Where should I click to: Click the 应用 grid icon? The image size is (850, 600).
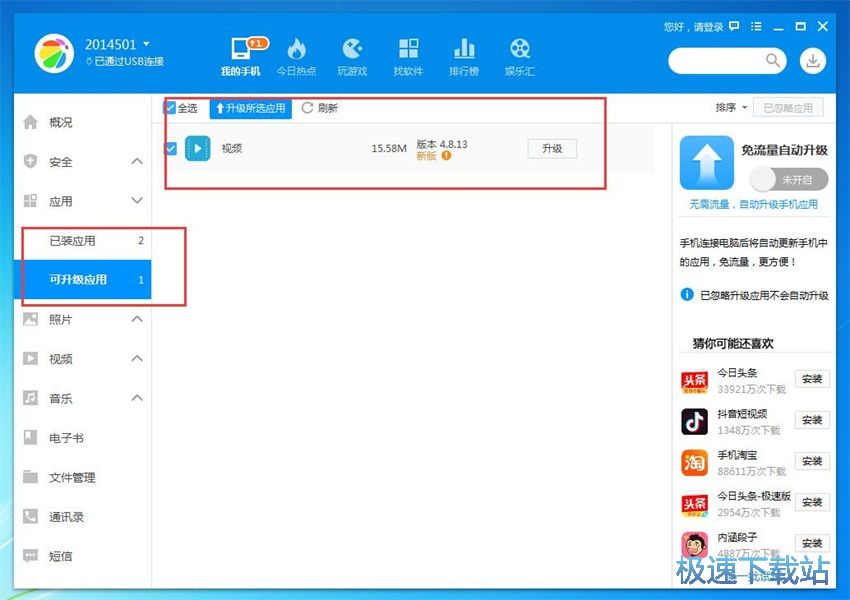pos(30,201)
